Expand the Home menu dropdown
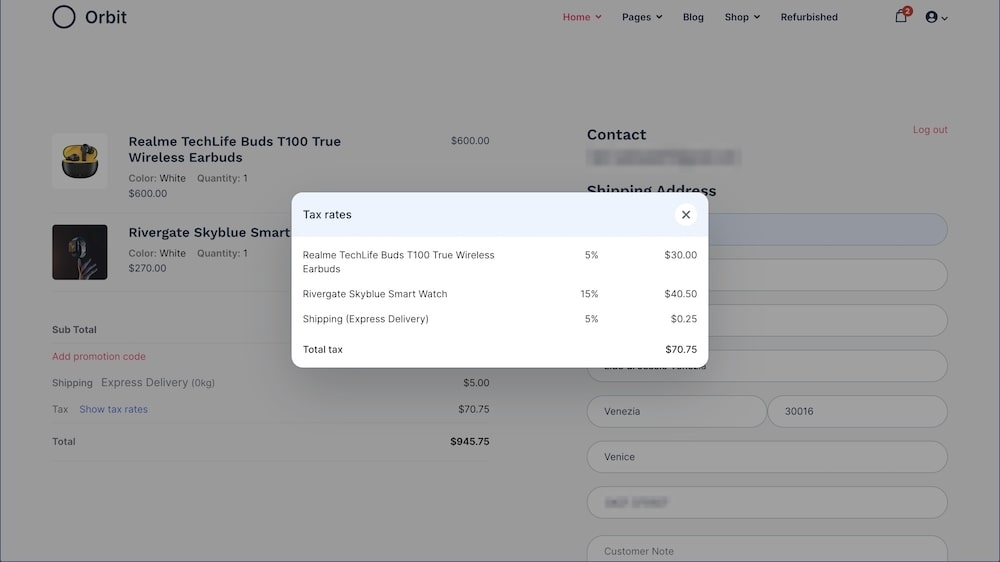1000x562 pixels. (x=582, y=17)
